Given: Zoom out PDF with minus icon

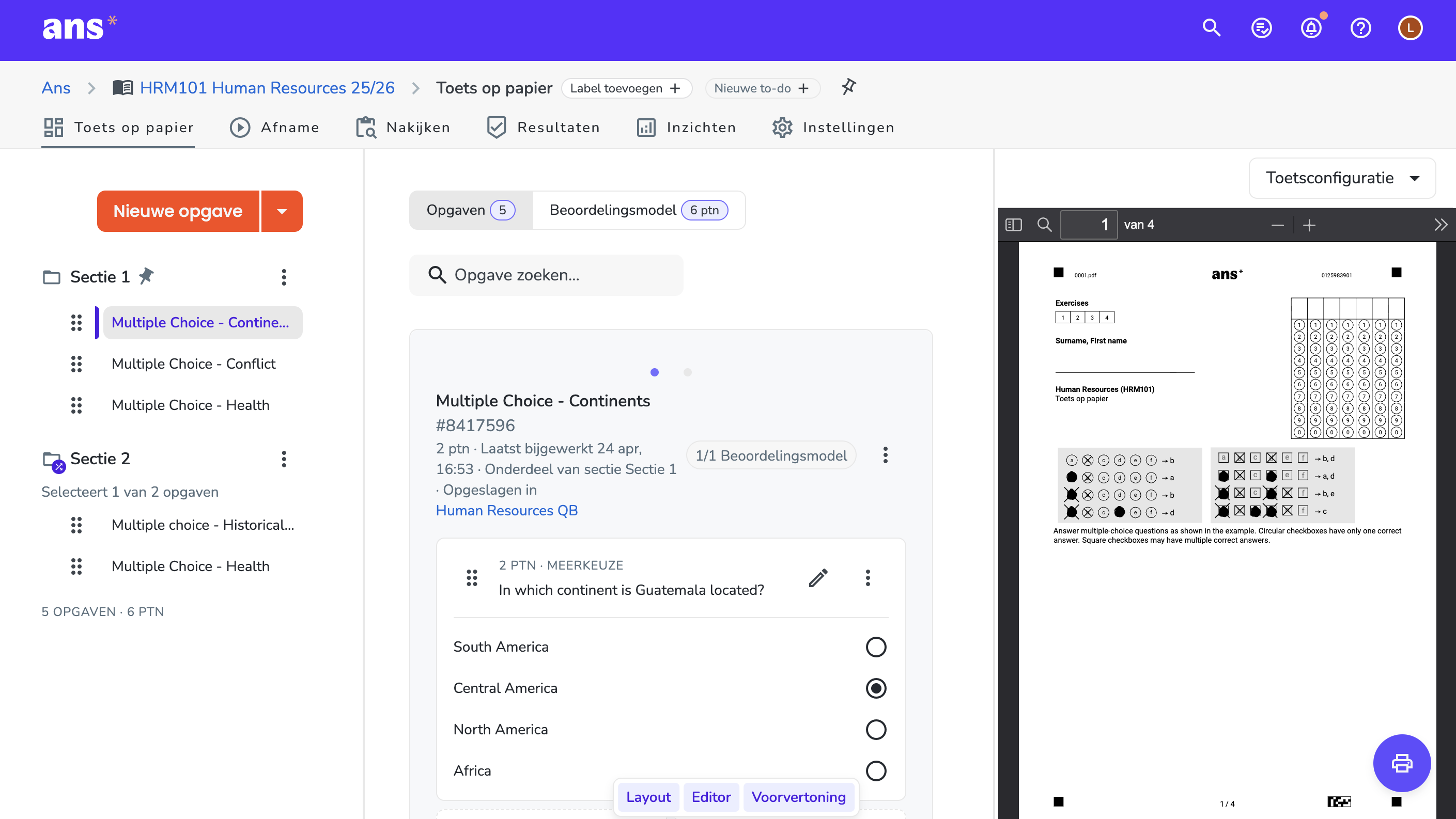Looking at the screenshot, I should (1277, 225).
